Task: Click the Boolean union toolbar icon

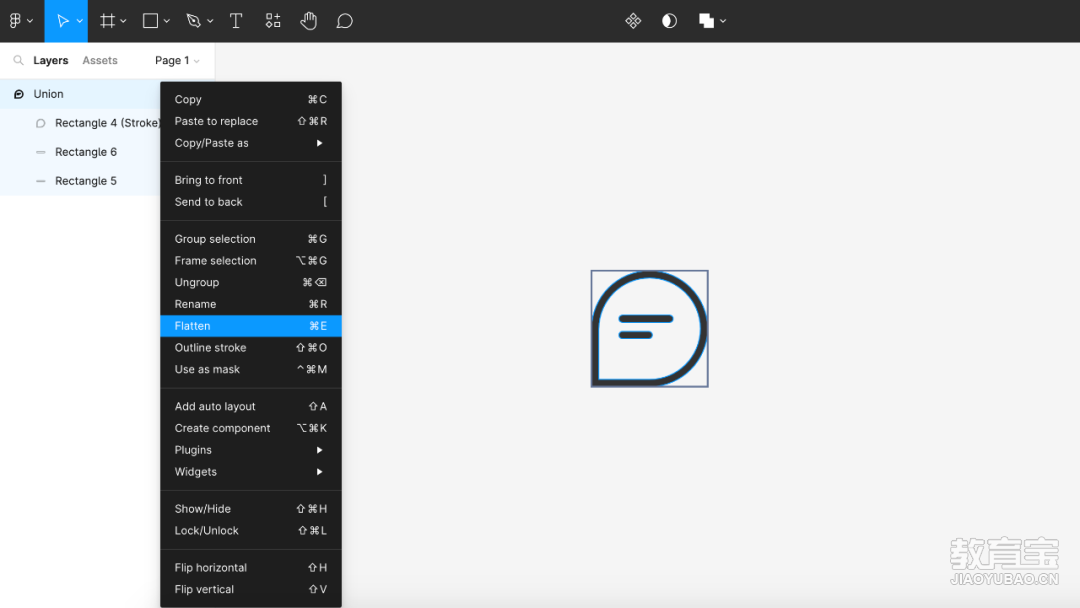Action: (x=706, y=21)
